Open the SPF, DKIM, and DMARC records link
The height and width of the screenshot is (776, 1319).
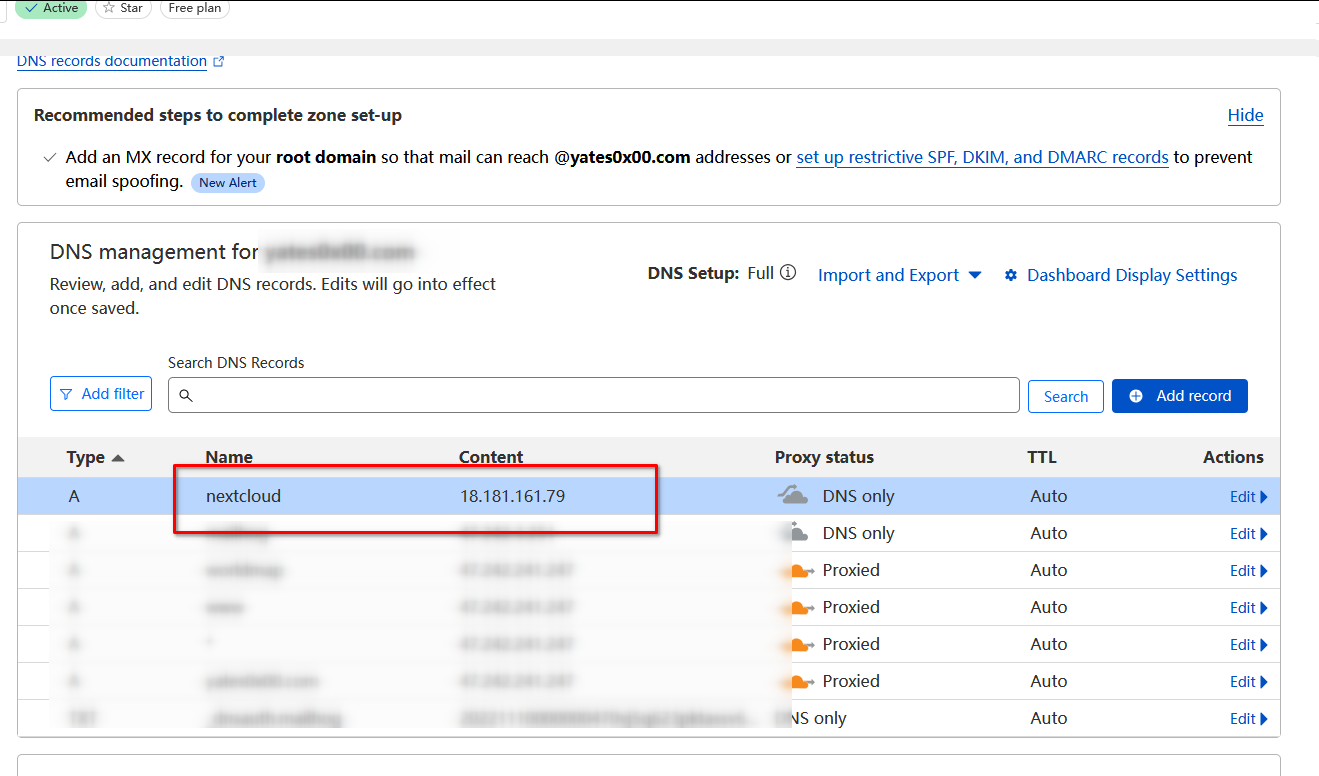pyautogui.click(x=982, y=157)
